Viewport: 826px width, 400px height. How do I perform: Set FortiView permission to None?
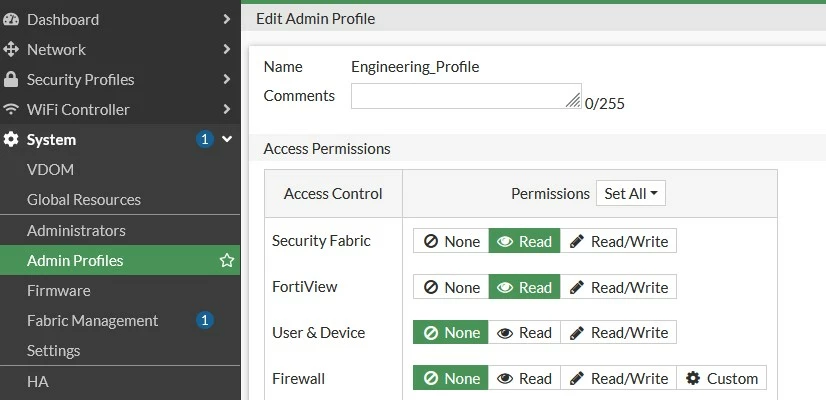451,287
